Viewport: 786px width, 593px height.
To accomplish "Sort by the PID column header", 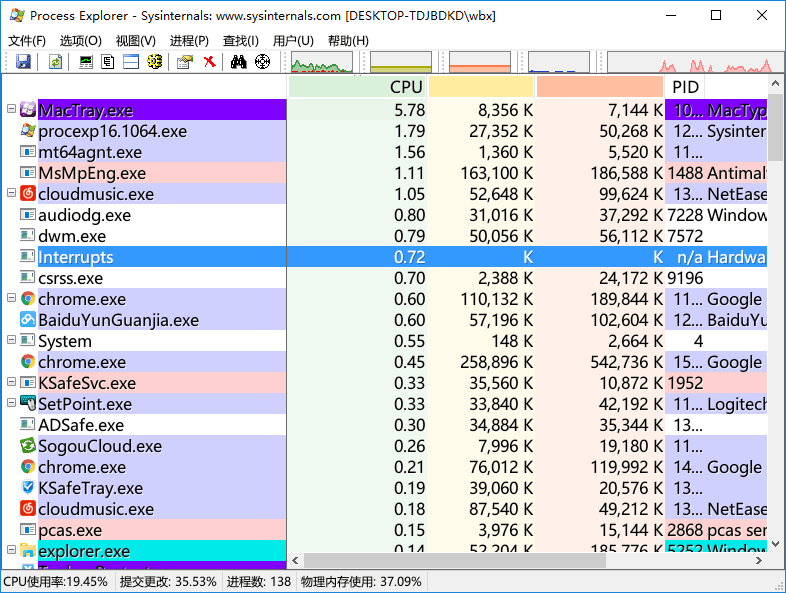I will [x=685, y=87].
